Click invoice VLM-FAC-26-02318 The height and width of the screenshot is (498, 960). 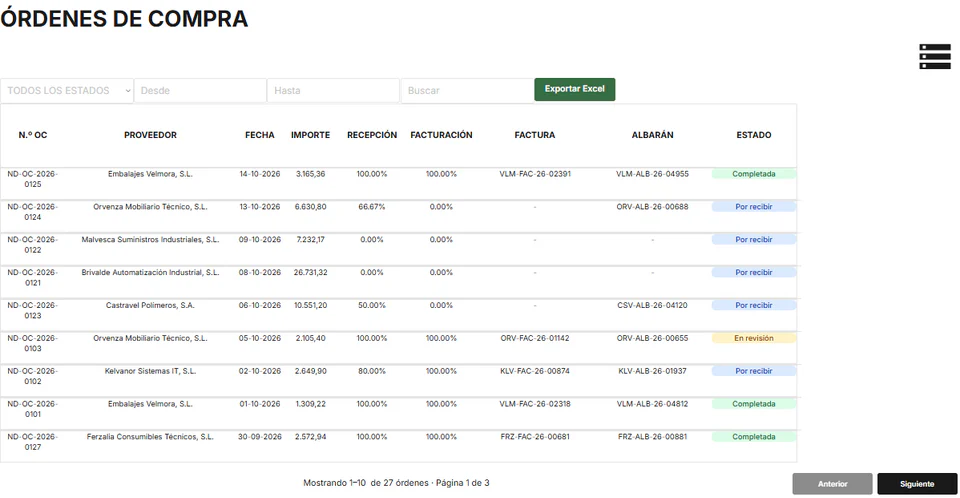point(535,404)
